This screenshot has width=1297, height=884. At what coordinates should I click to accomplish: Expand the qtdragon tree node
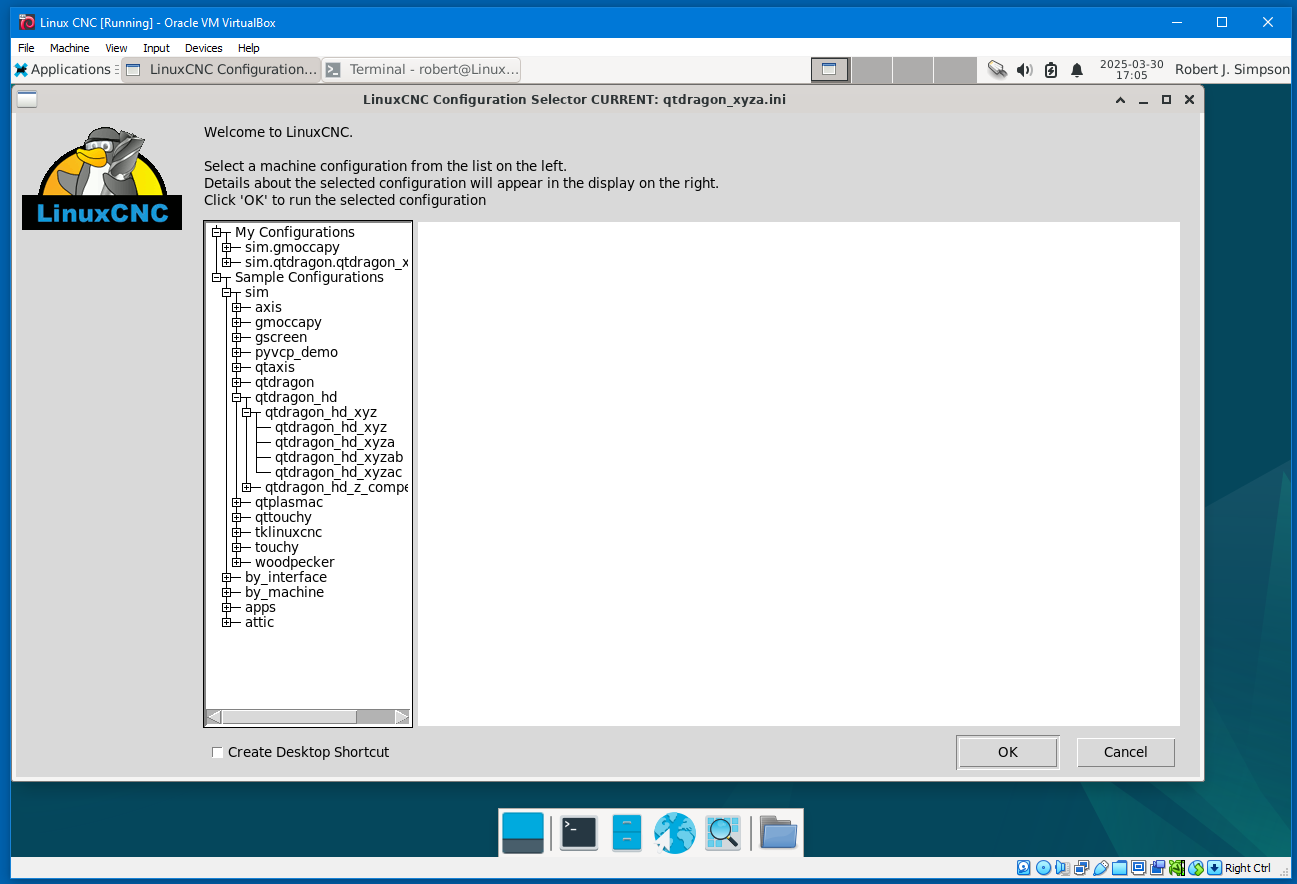(x=237, y=382)
